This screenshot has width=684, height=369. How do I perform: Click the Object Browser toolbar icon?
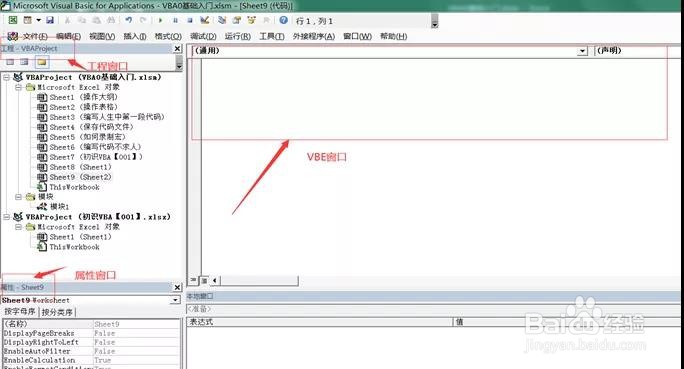(252, 20)
